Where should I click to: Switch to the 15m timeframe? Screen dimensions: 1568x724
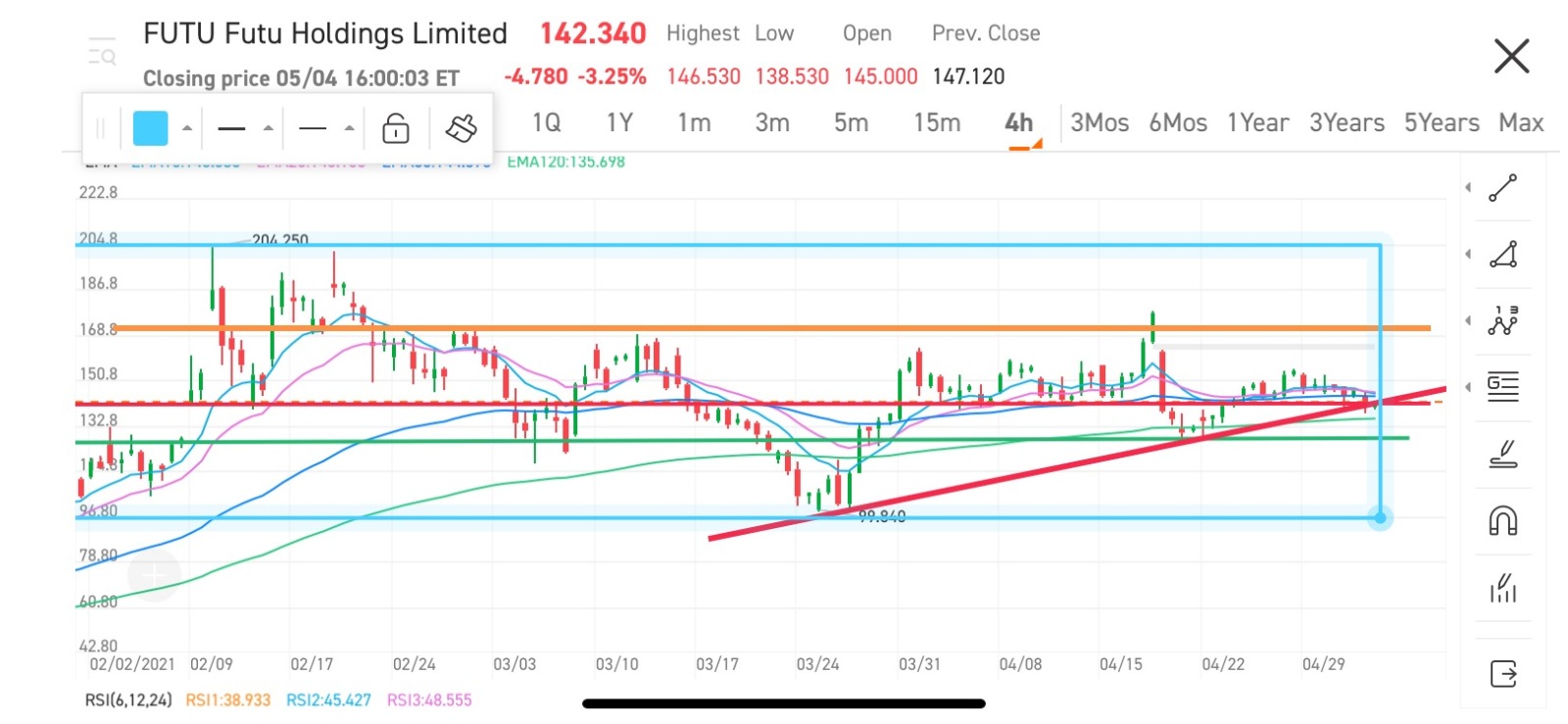coord(937,122)
